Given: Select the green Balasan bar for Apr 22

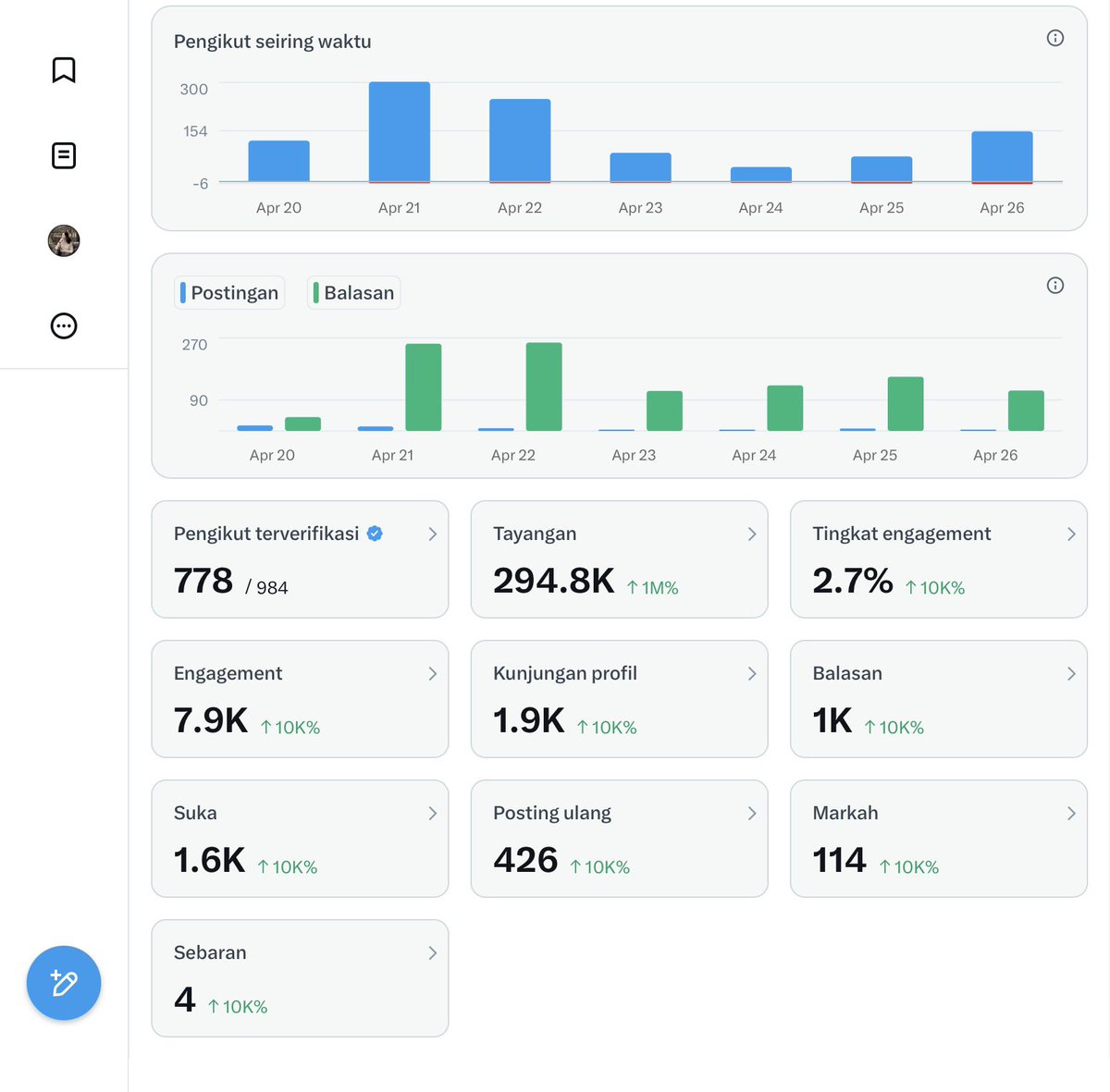Looking at the screenshot, I should pyautogui.click(x=544, y=386).
